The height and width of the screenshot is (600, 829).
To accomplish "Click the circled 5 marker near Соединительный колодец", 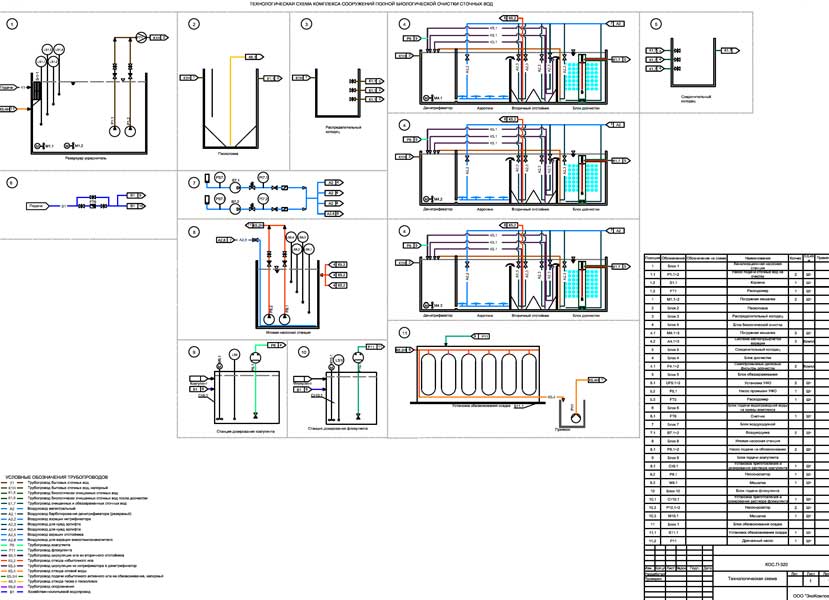I will (655, 24).
